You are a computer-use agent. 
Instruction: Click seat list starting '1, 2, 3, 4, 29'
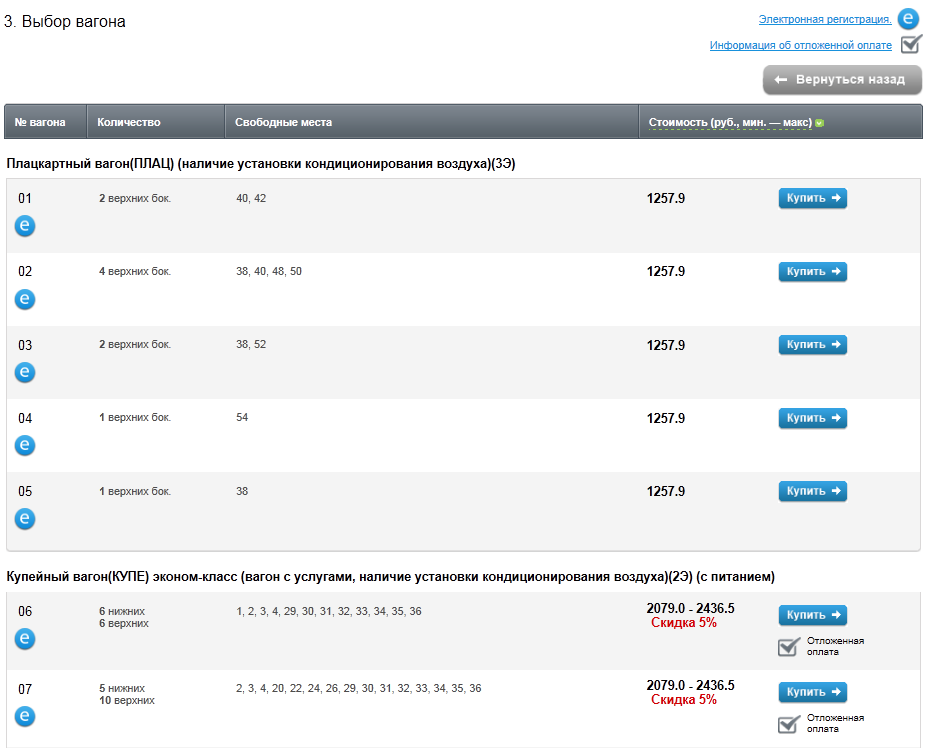point(329,612)
